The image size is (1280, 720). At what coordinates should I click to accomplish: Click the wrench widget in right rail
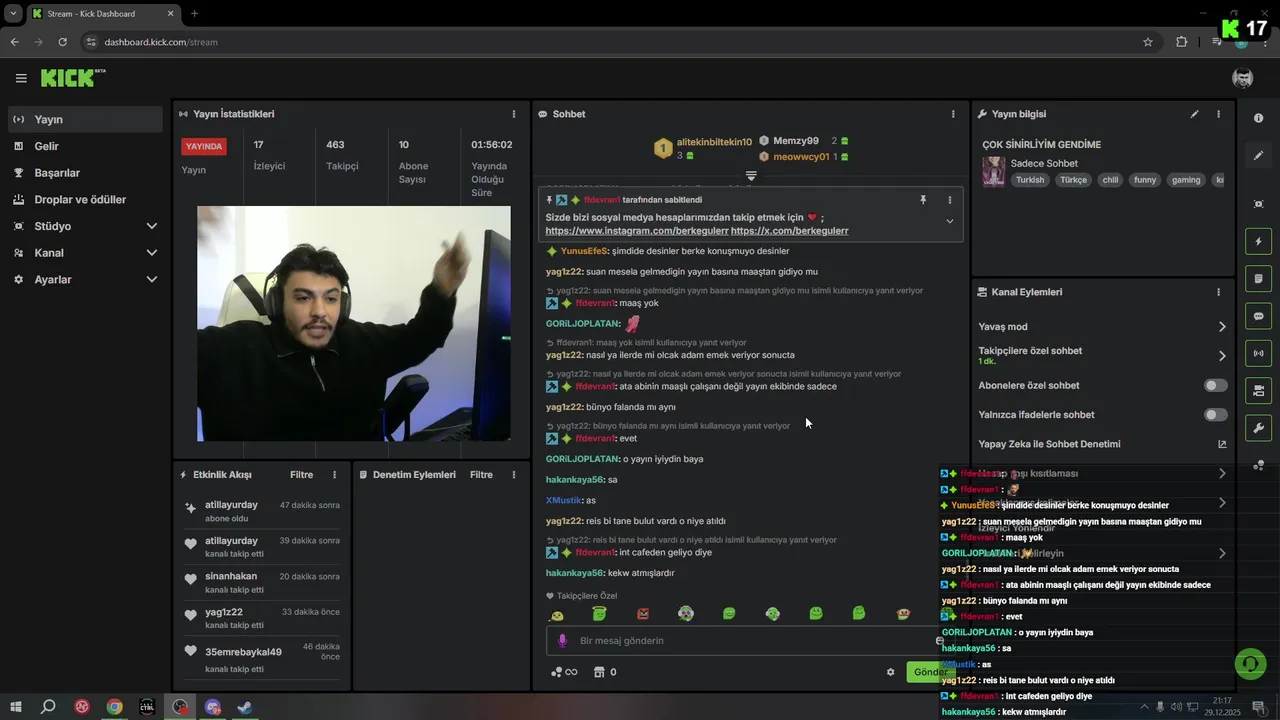click(1258, 428)
